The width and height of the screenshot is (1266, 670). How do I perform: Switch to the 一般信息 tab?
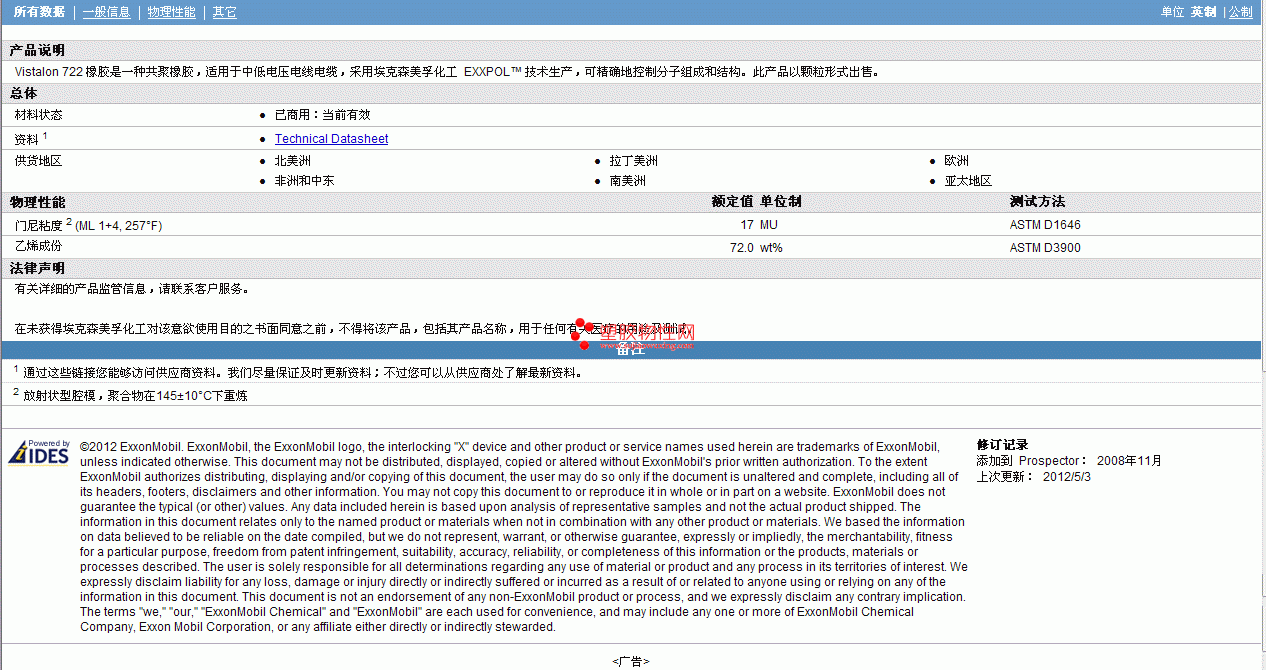106,12
